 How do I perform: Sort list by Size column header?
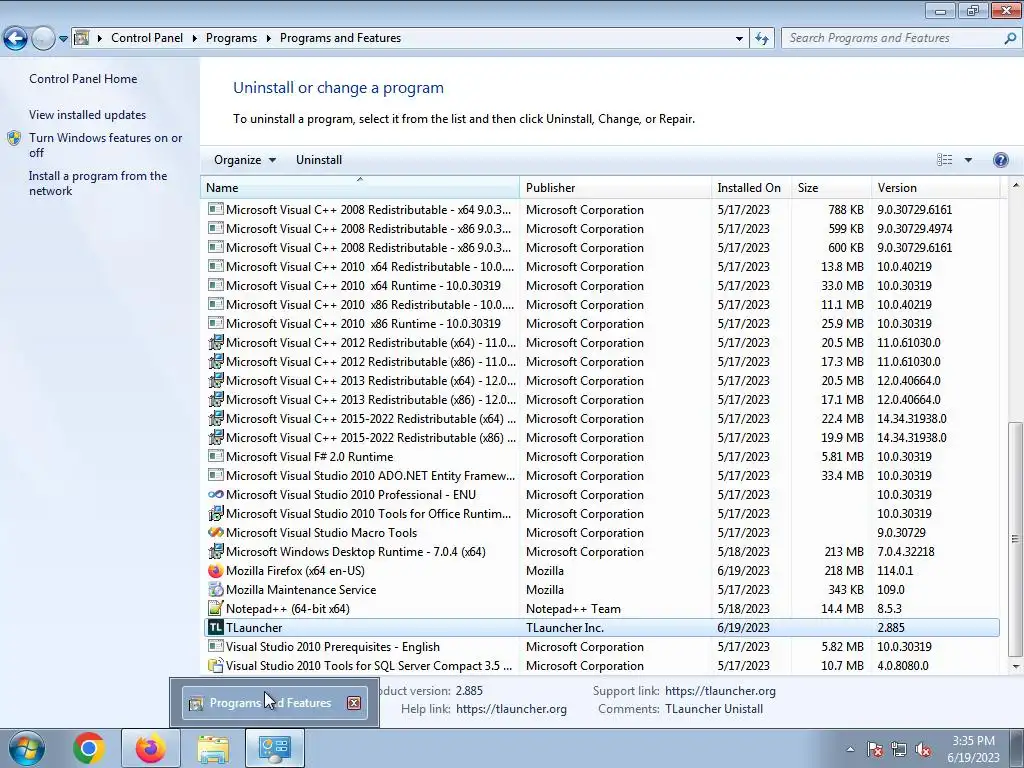click(x=831, y=187)
